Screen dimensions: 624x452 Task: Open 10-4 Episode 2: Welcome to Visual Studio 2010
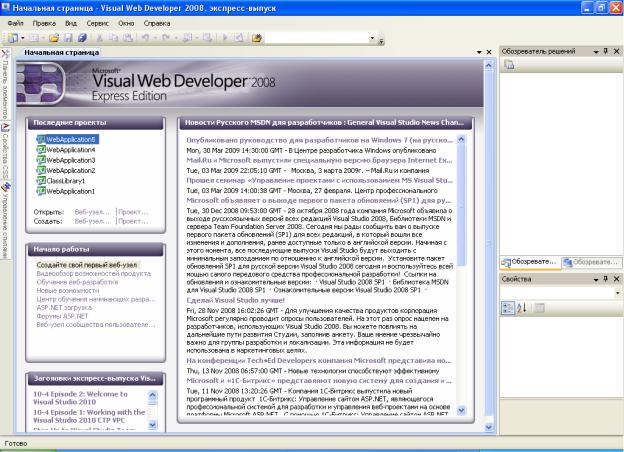80,398
